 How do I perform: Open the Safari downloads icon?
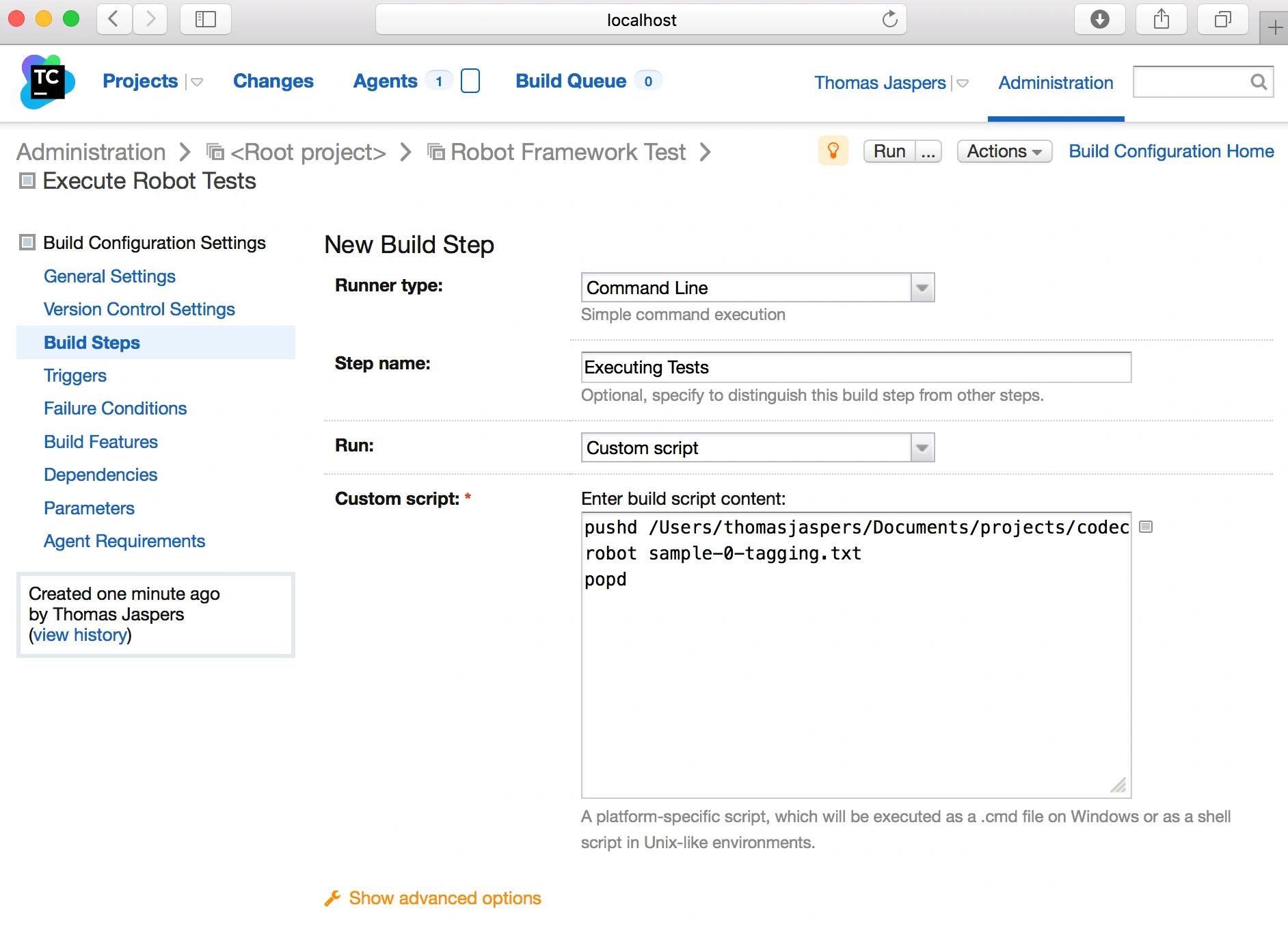pyautogui.click(x=1099, y=19)
